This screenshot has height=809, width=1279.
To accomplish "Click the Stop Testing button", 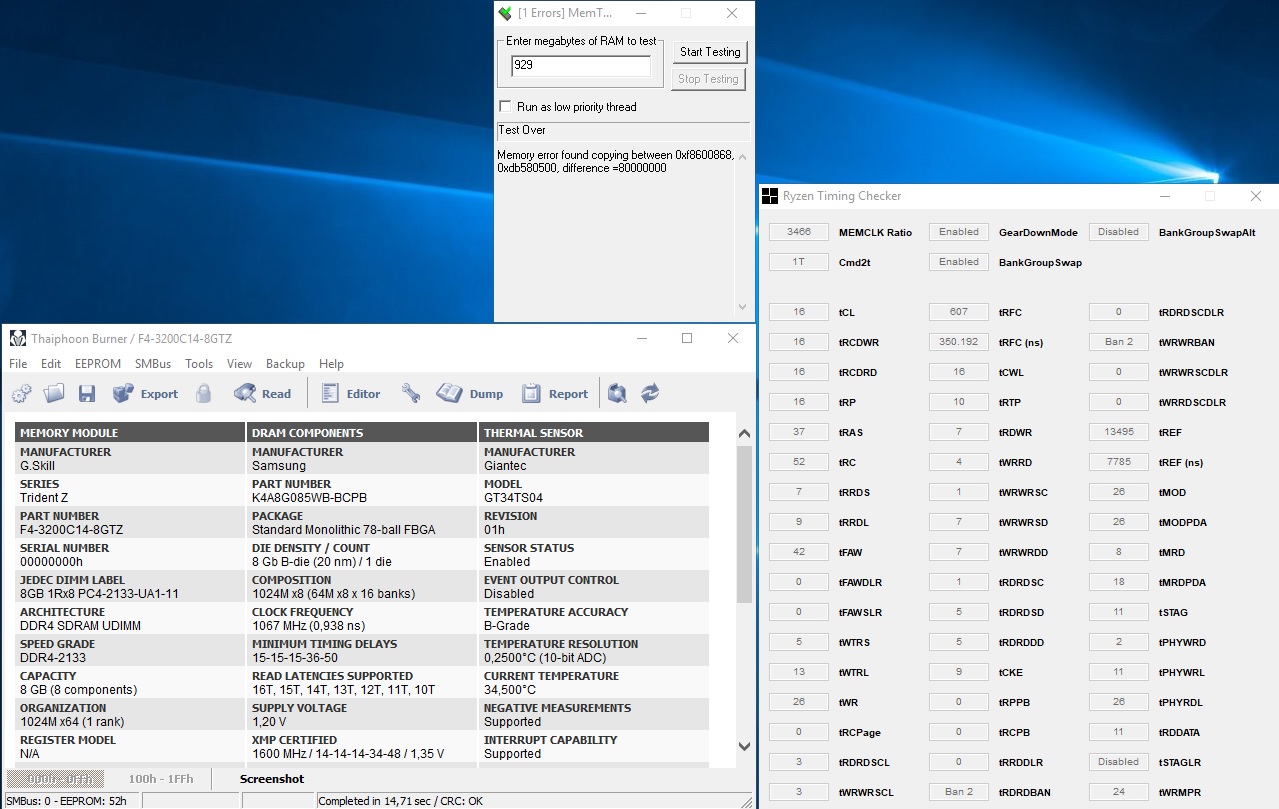I will point(708,79).
